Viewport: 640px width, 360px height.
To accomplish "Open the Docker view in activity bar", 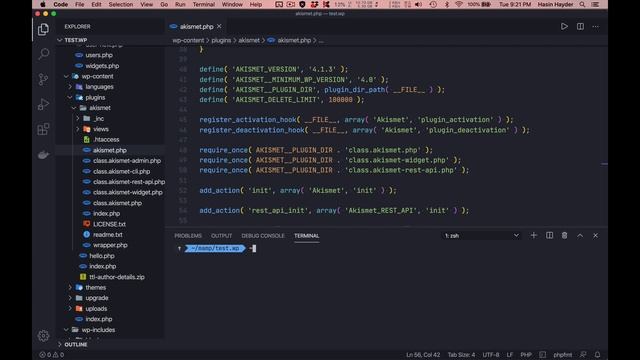I will (43, 154).
